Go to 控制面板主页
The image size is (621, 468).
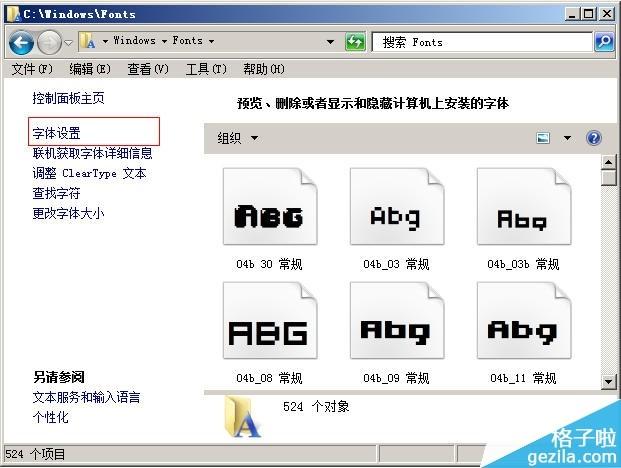point(69,98)
